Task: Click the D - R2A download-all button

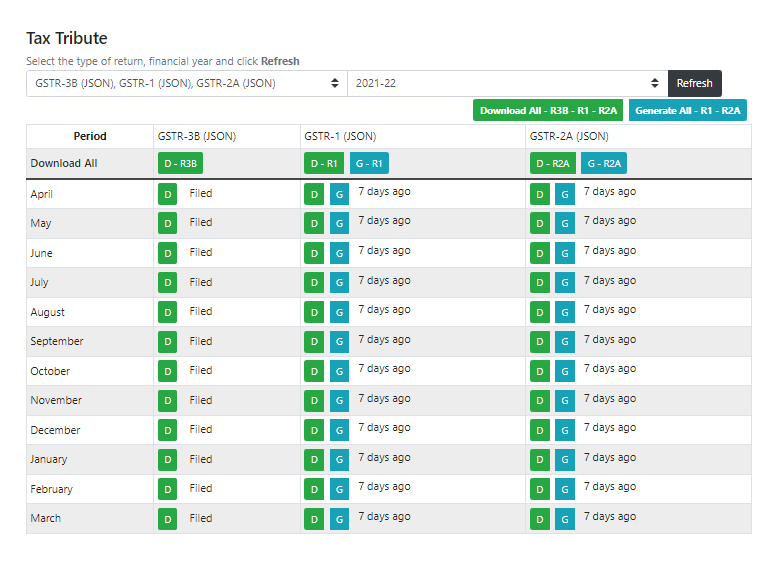Action: 553,164
